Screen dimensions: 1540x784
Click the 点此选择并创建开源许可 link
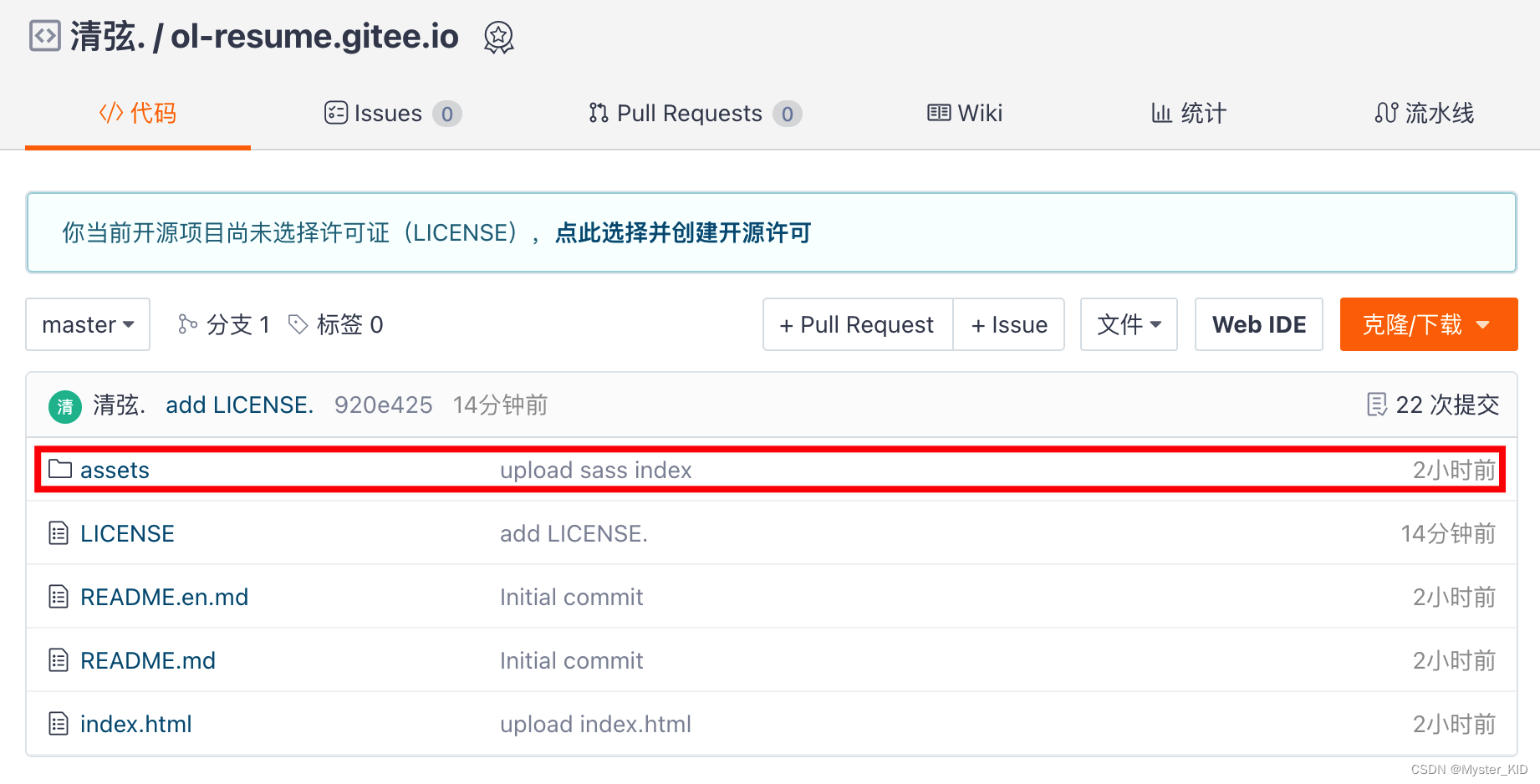pyautogui.click(x=683, y=232)
